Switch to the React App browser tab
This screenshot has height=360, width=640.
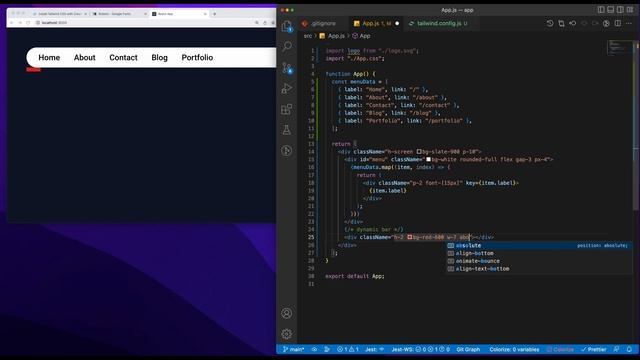179,14
